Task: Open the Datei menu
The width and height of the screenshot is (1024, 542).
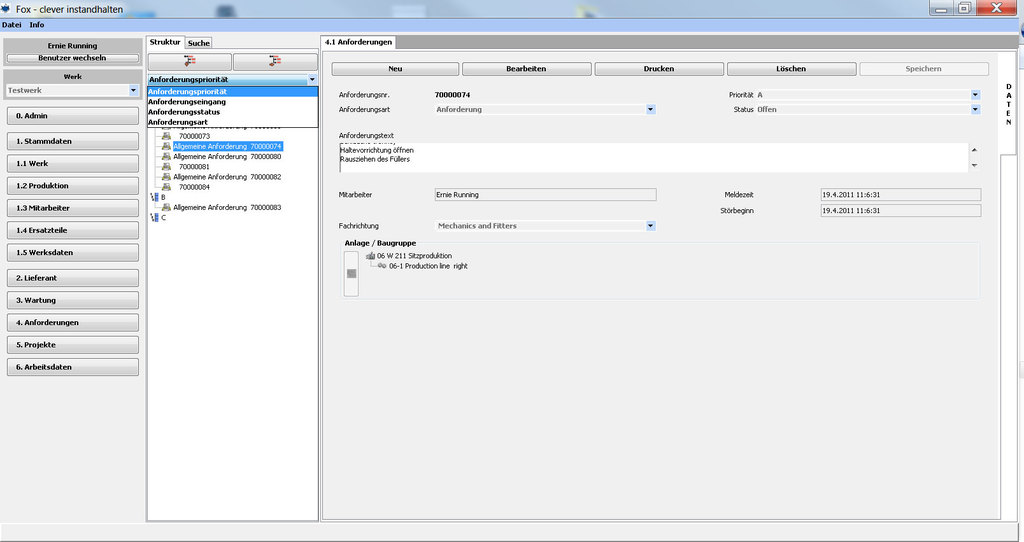Action: (x=12, y=24)
